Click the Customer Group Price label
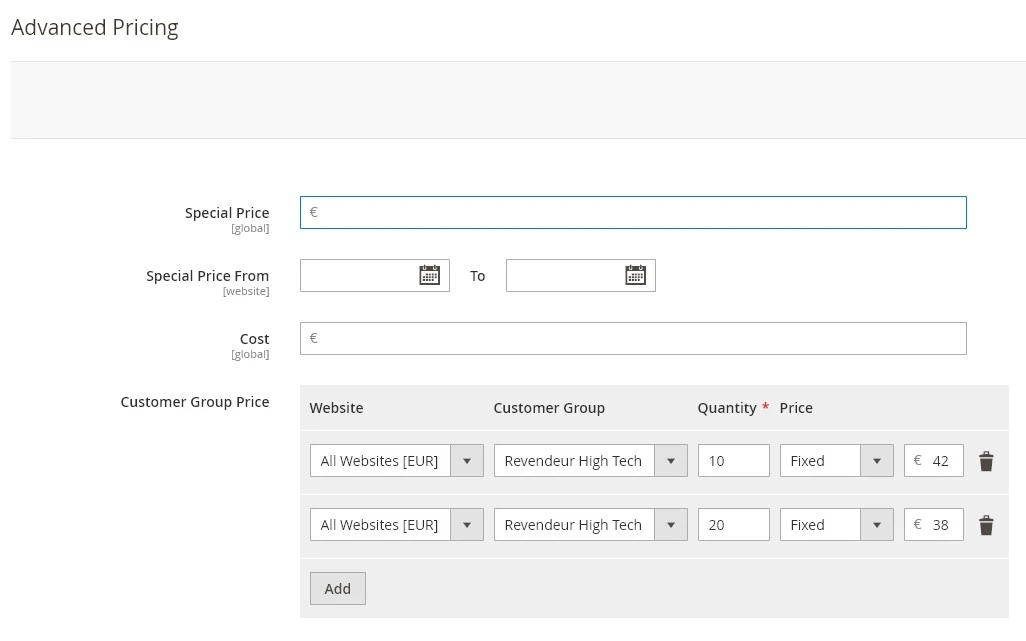 click(x=195, y=402)
